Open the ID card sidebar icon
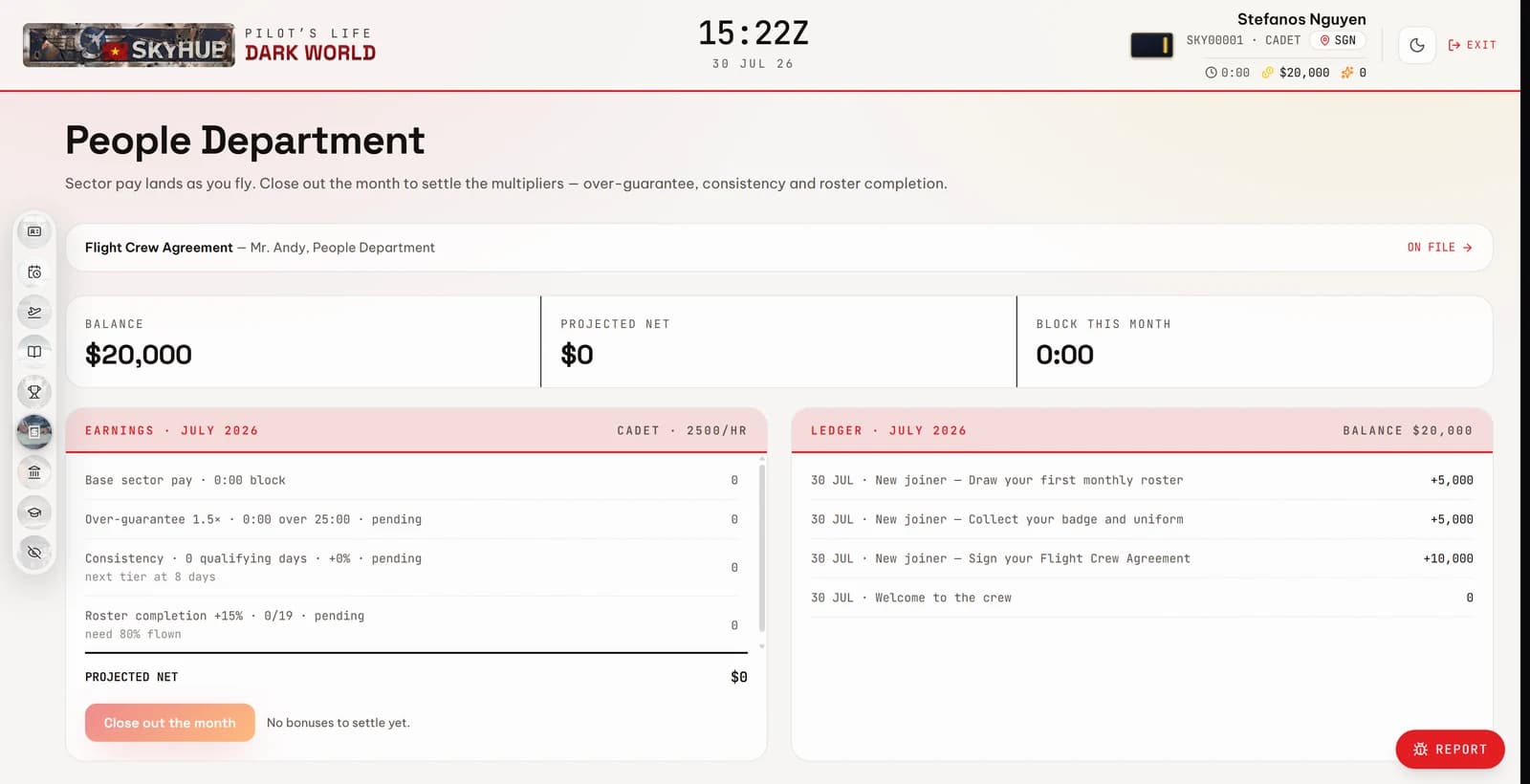Viewport: 1530px width, 784px height. tap(34, 231)
